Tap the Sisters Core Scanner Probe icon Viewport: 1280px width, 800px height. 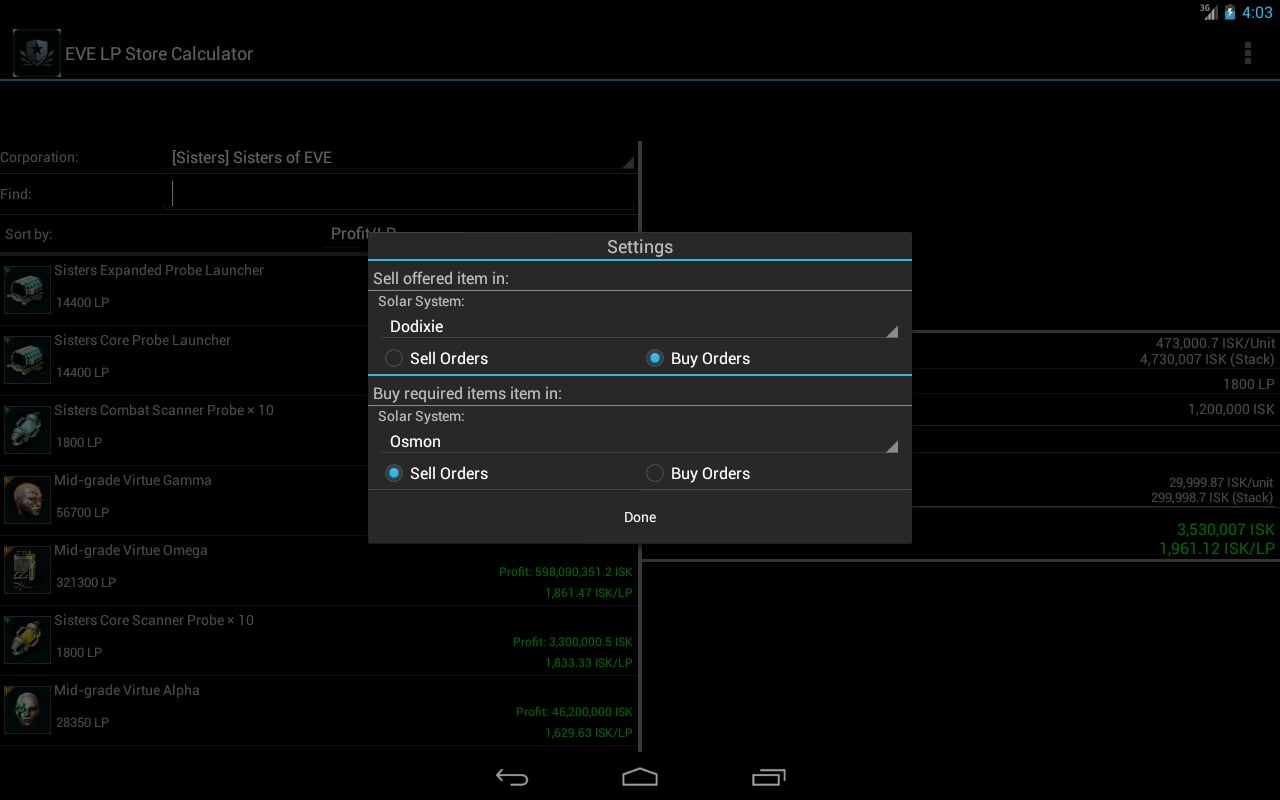pos(27,640)
